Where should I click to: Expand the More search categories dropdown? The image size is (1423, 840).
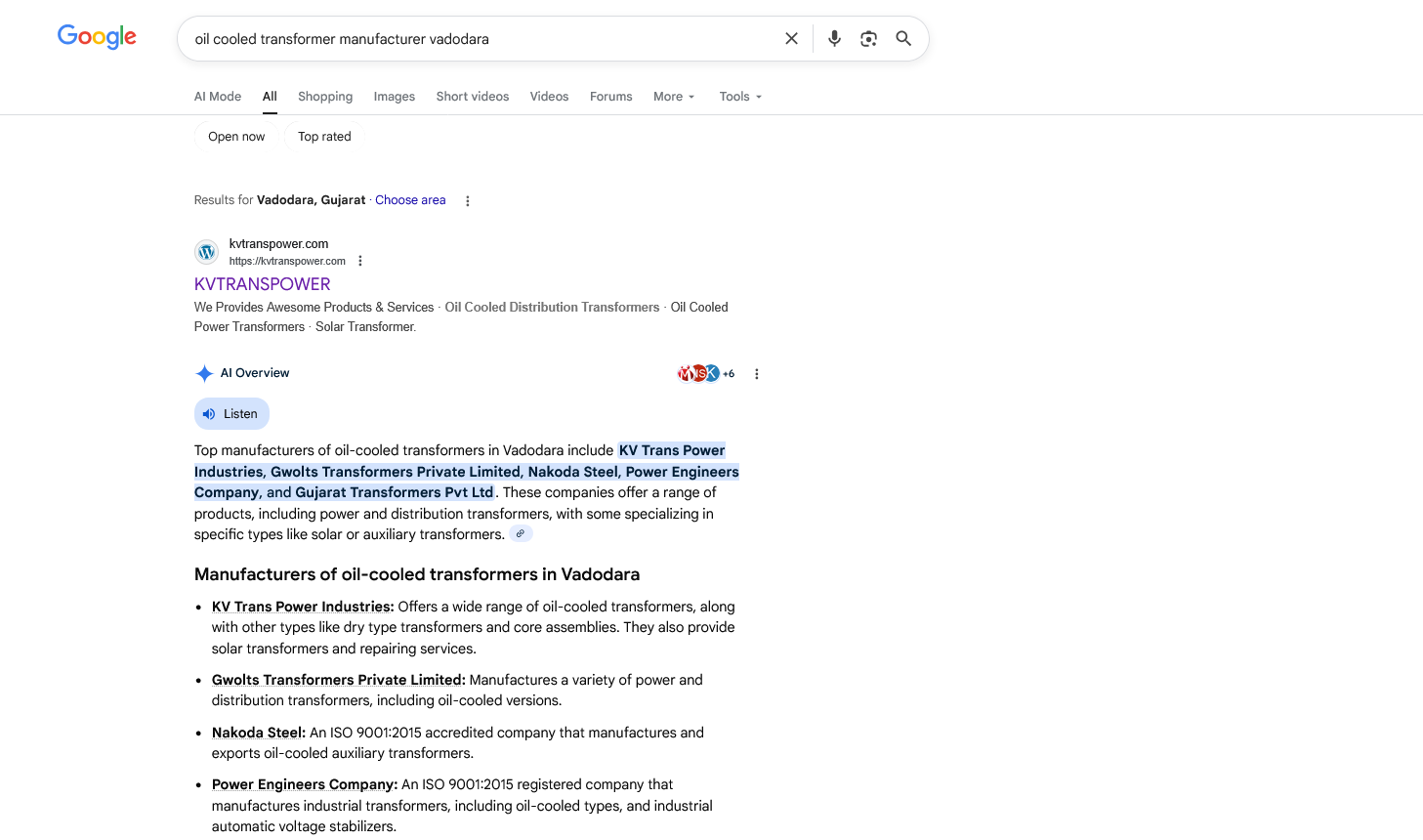pos(674,97)
